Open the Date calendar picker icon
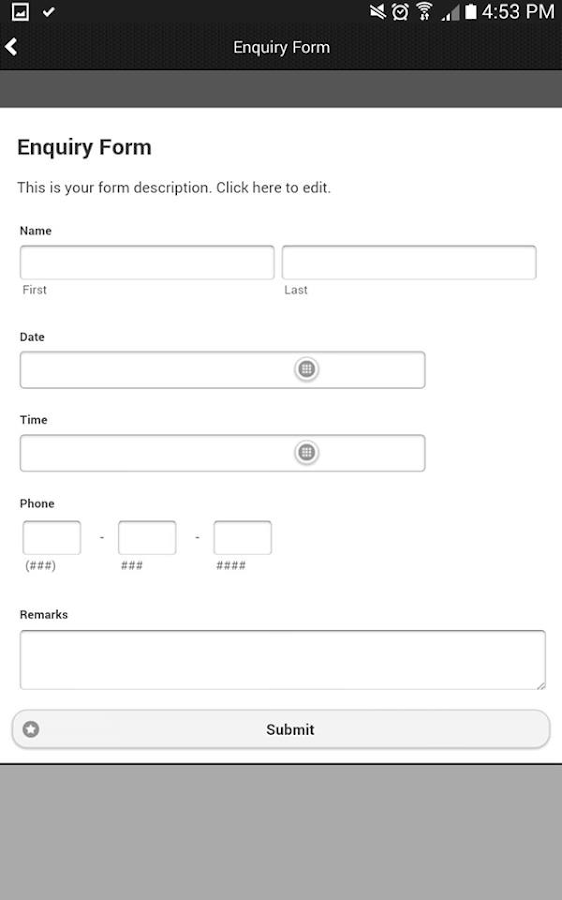Image resolution: width=562 pixels, height=900 pixels. pos(307,369)
